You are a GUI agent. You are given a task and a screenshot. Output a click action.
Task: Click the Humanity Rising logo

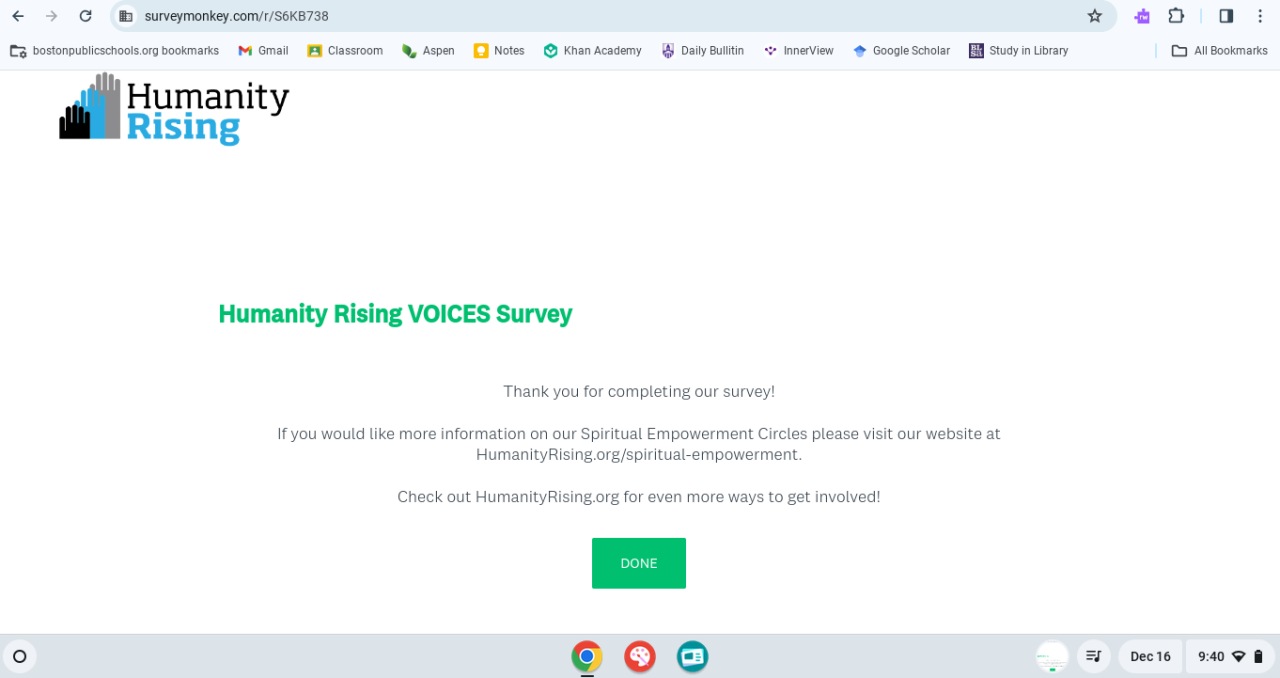(x=174, y=109)
